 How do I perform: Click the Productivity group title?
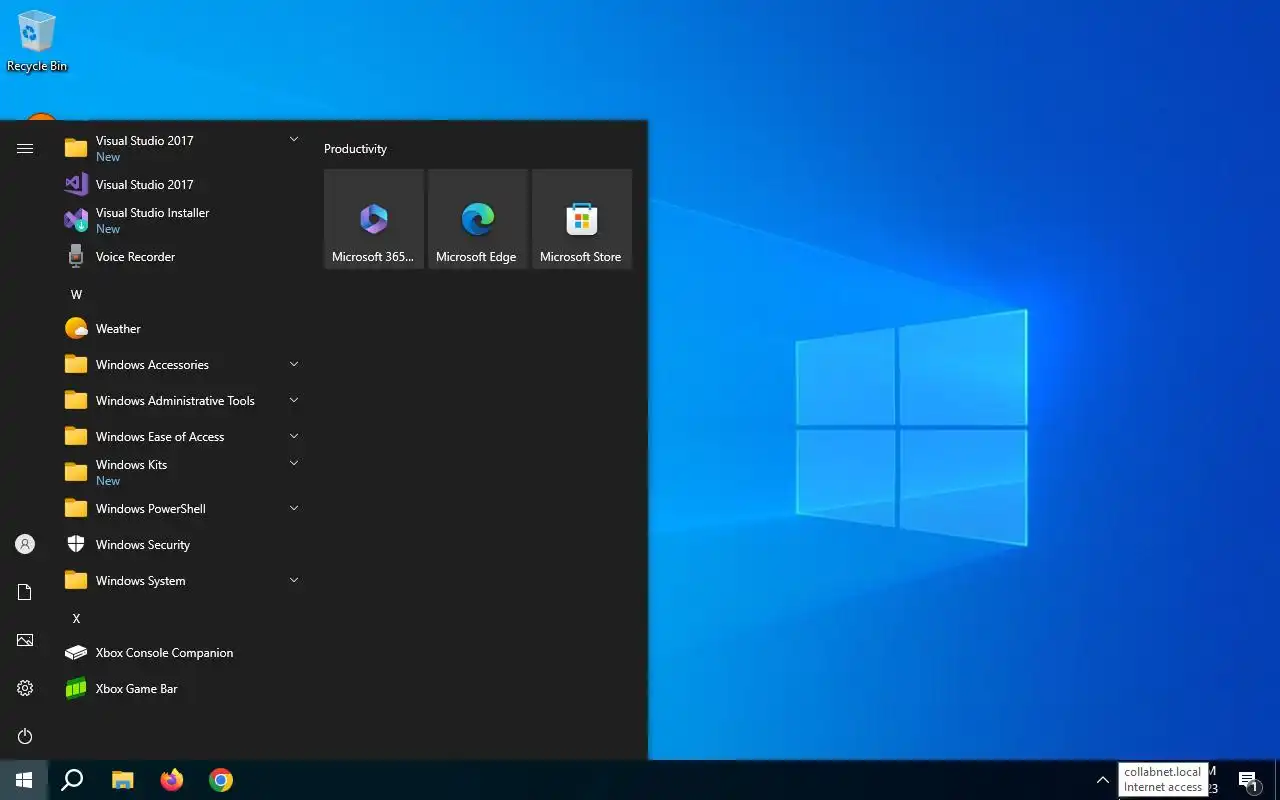[355, 149]
